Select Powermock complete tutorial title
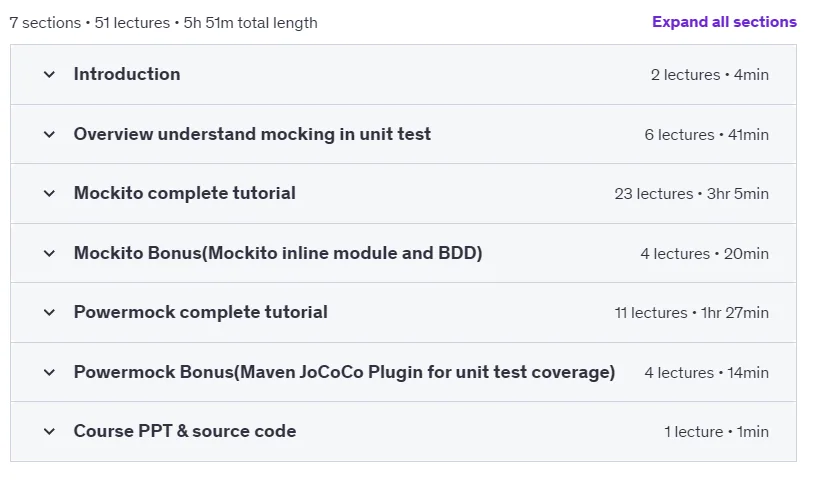This screenshot has height=482, width=817. pyautogui.click(x=201, y=312)
